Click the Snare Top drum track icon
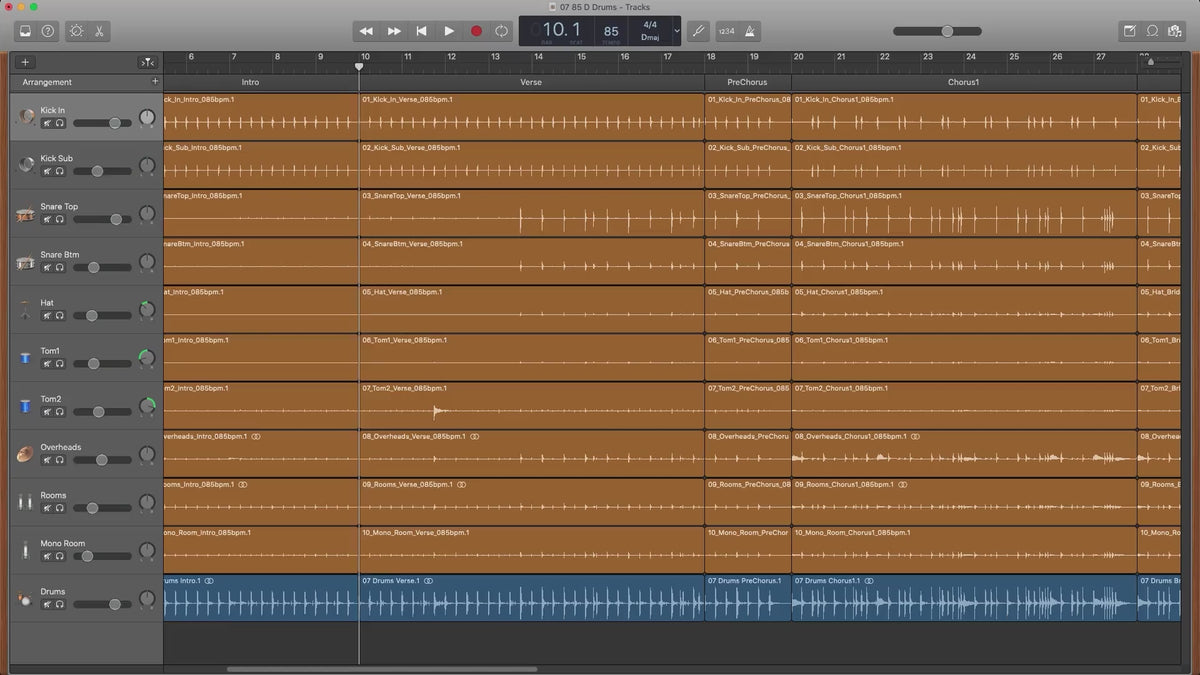This screenshot has width=1200, height=675. tap(25, 215)
